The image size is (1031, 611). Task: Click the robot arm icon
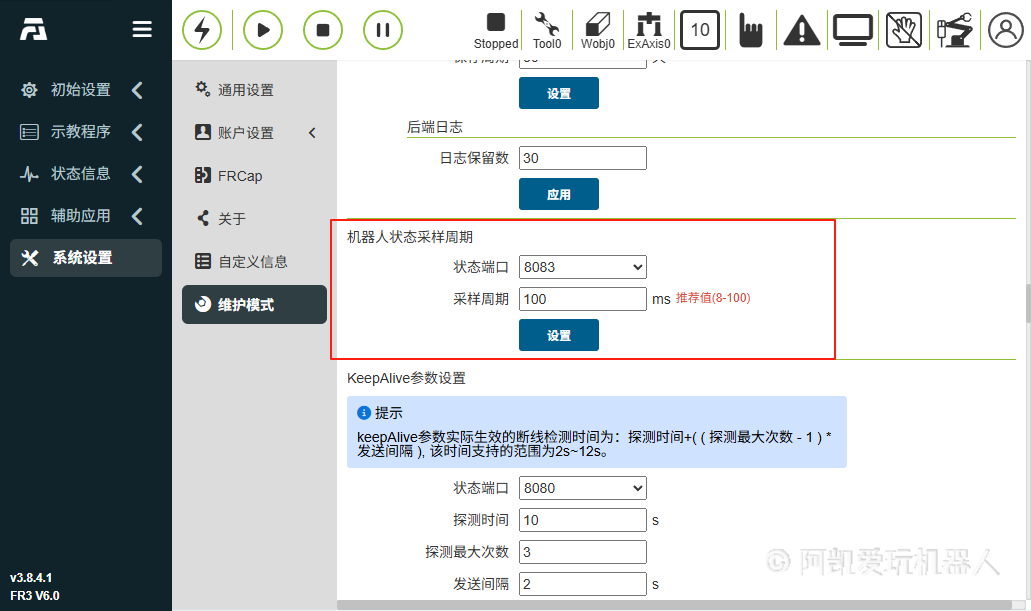point(954,30)
